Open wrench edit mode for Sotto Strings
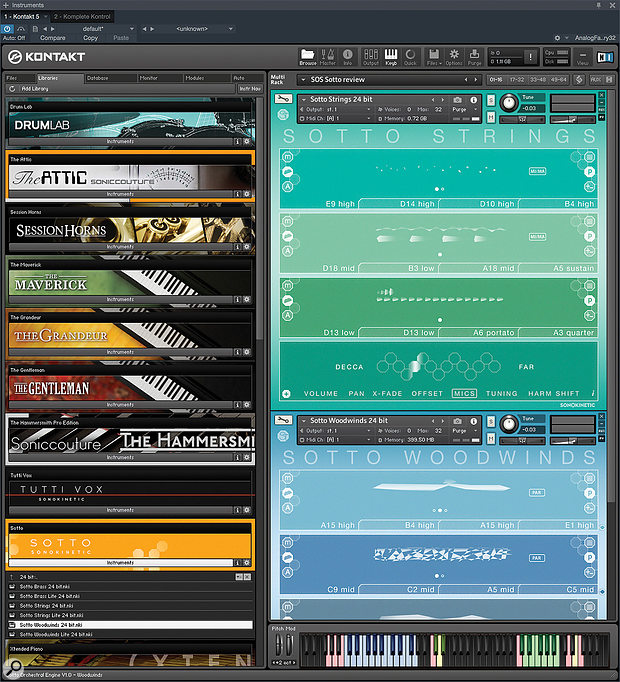 click(x=283, y=99)
